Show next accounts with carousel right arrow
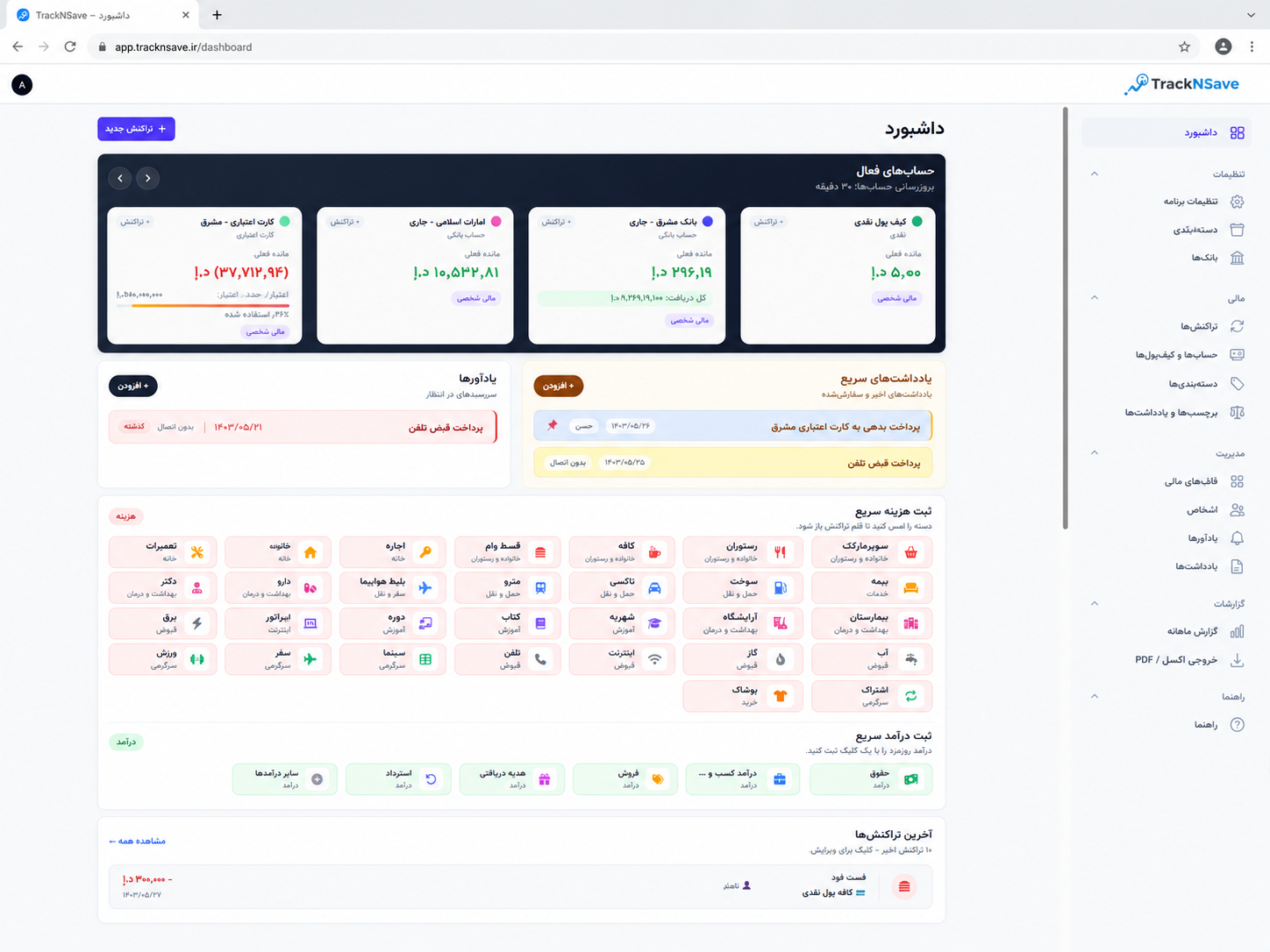The width and height of the screenshot is (1270, 952). [148, 178]
